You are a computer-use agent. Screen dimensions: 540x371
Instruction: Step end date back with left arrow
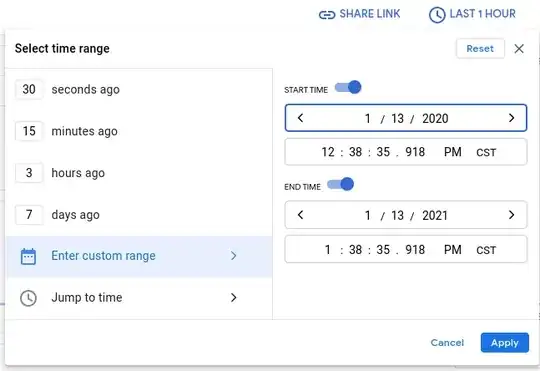pyautogui.click(x=300, y=215)
